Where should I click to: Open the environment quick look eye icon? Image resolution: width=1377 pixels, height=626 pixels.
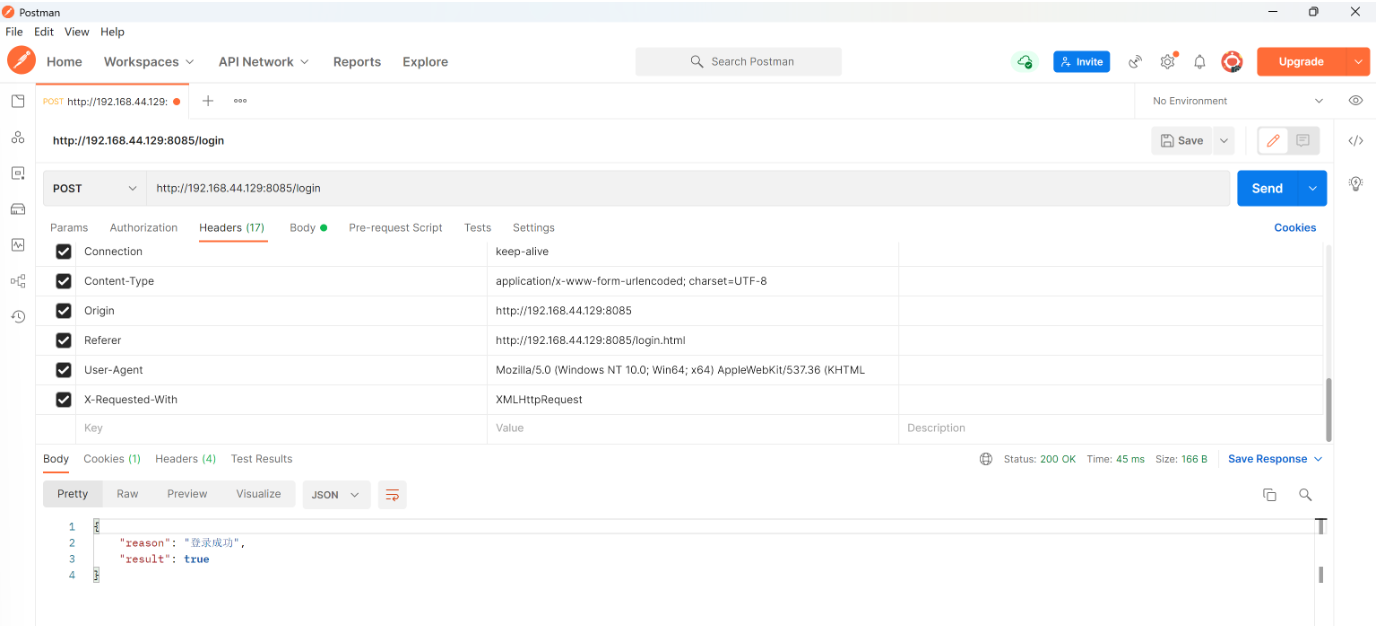click(1356, 101)
